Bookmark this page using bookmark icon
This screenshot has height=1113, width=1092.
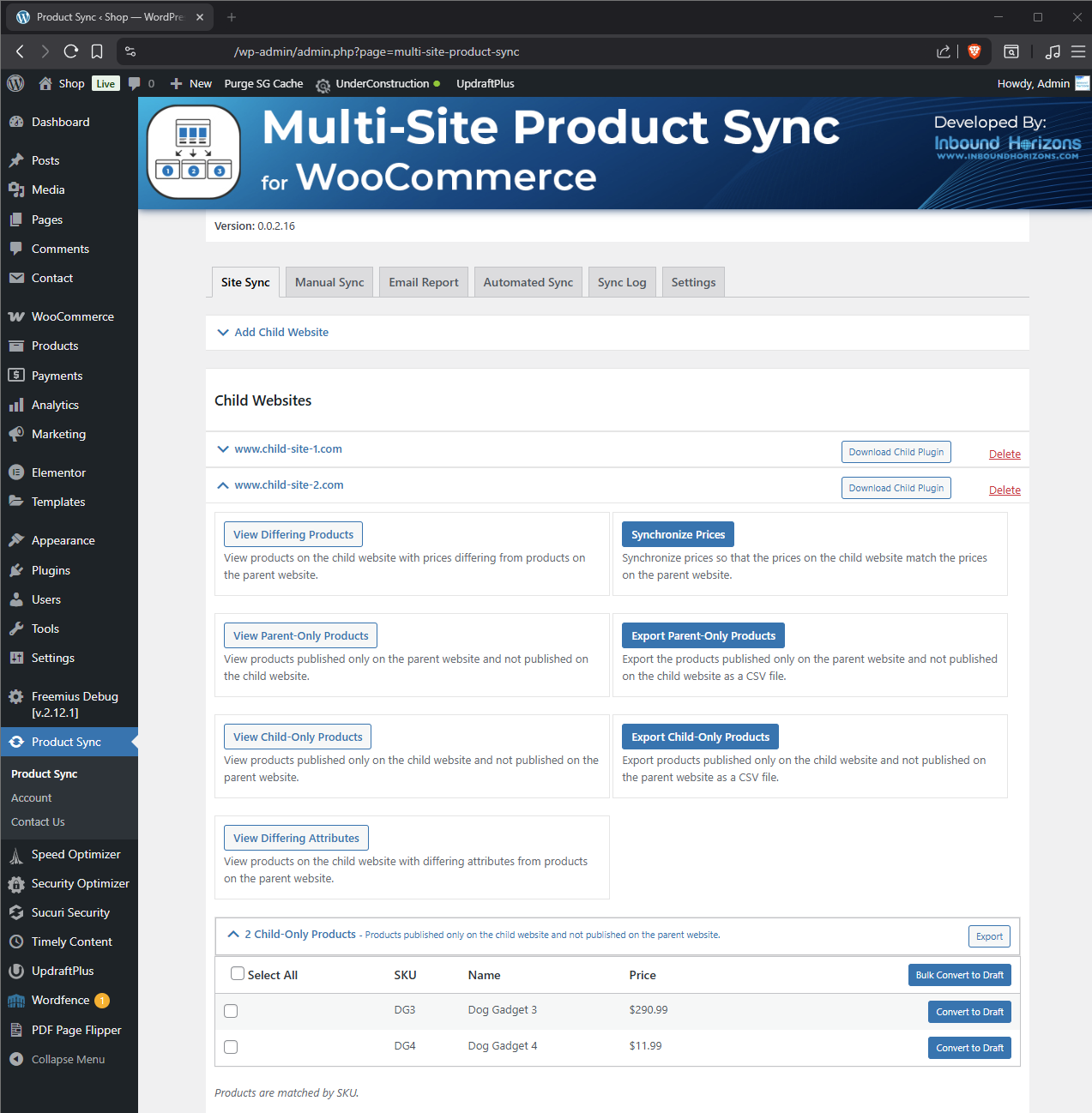[x=97, y=51]
